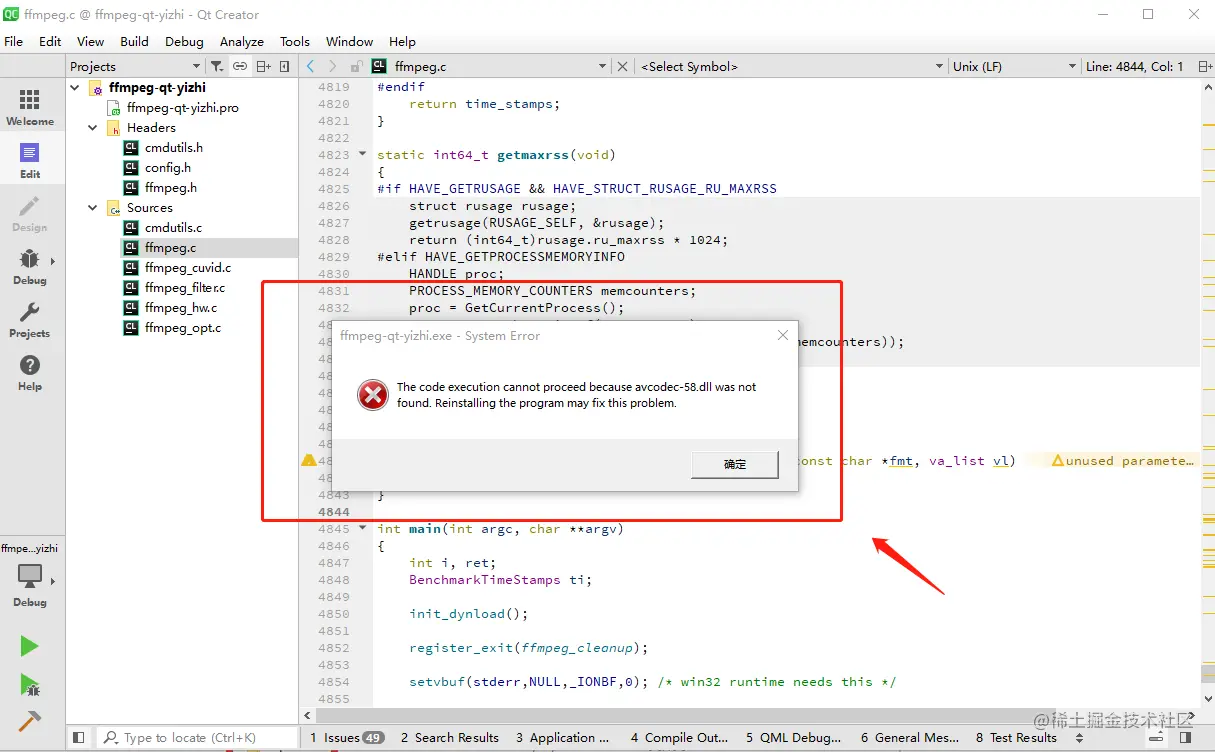The image size is (1215, 752).
Task: Toggle the right sidebar visibility
Action: coord(1186,738)
